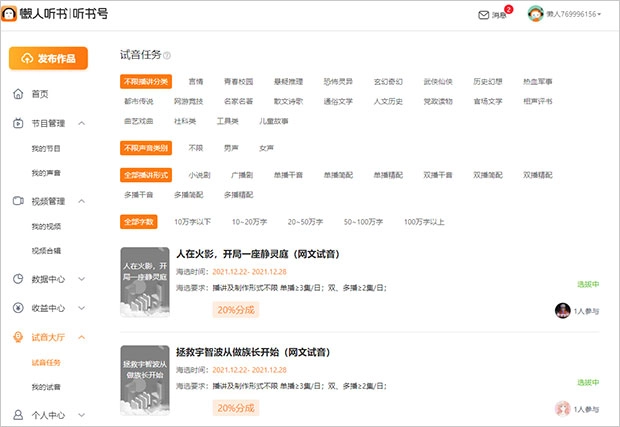The height and width of the screenshot is (427, 620).
Task: Select the 男声 voice filter
Action: pyautogui.click(x=231, y=148)
